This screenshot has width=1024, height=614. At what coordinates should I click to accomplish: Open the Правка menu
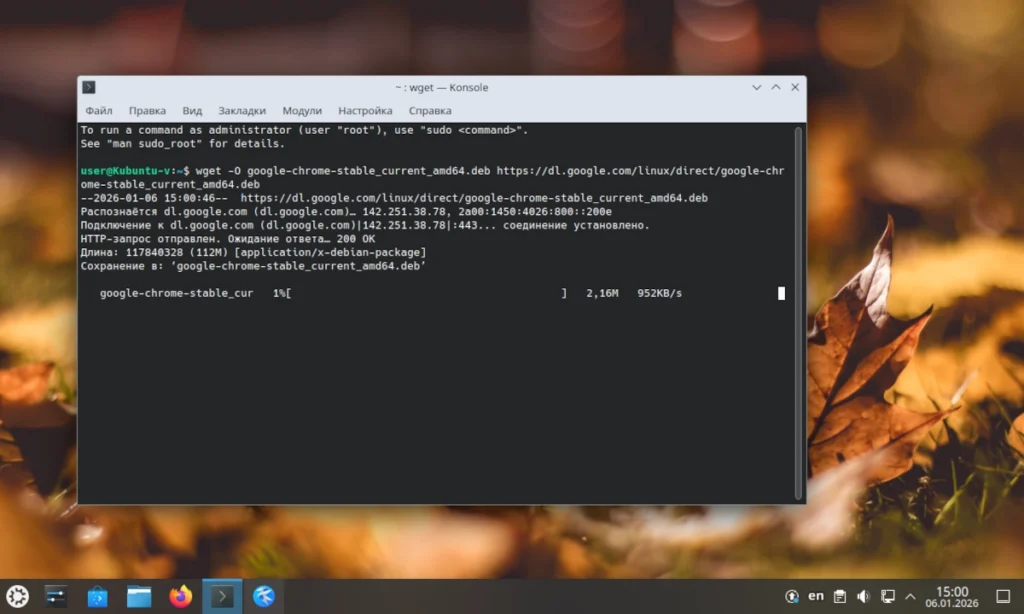pos(147,110)
